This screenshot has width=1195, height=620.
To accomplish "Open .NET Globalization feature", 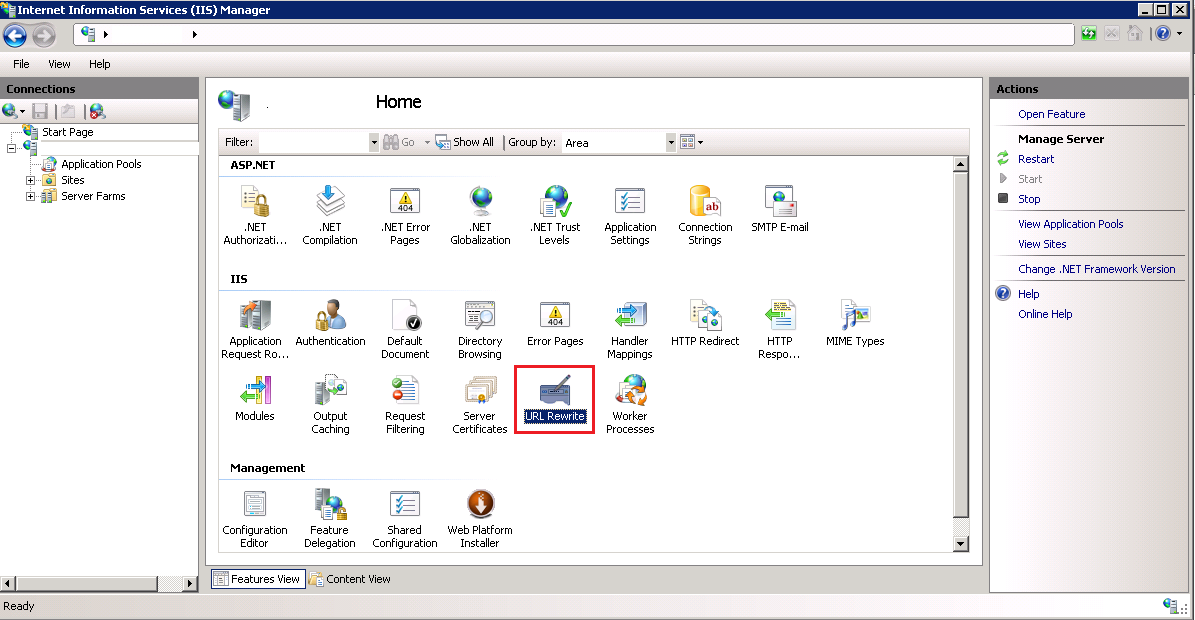I will (x=480, y=216).
